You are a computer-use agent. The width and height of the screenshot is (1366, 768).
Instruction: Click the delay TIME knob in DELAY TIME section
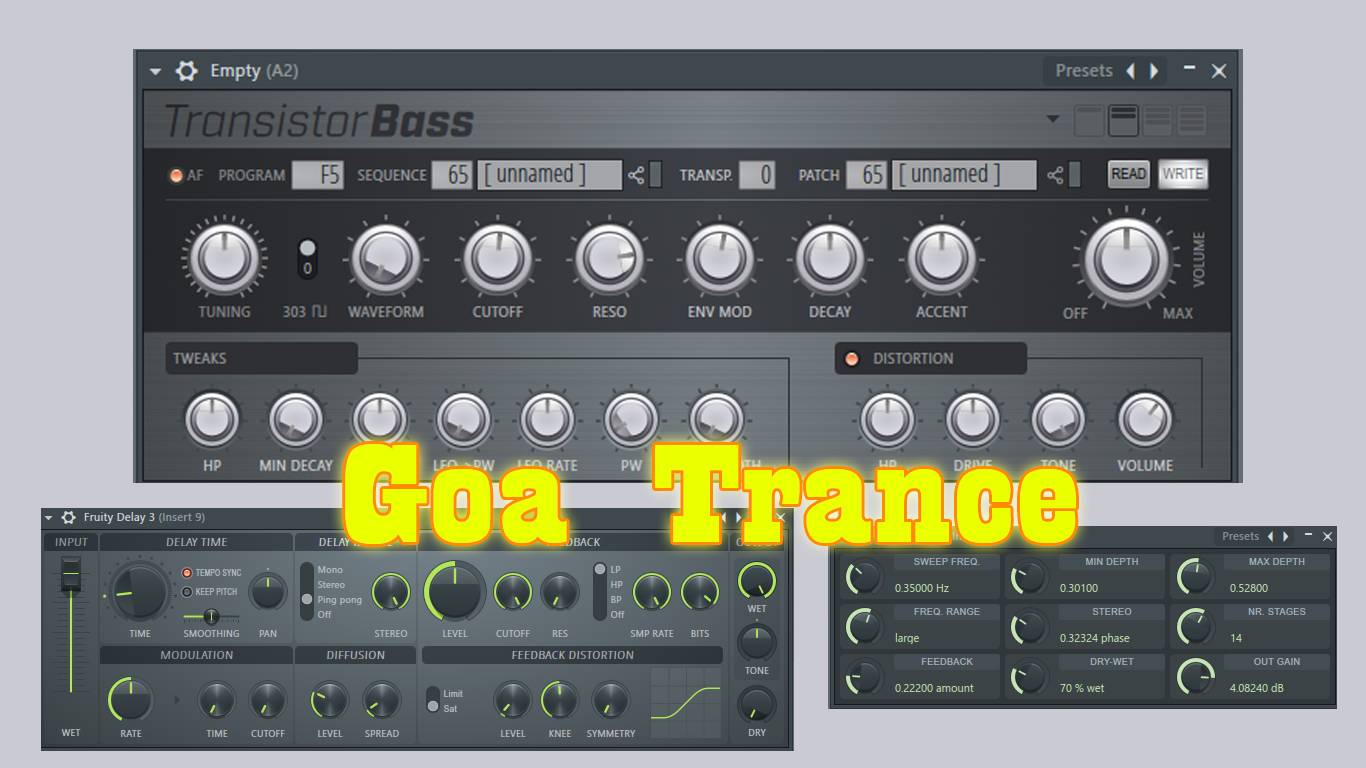139,590
